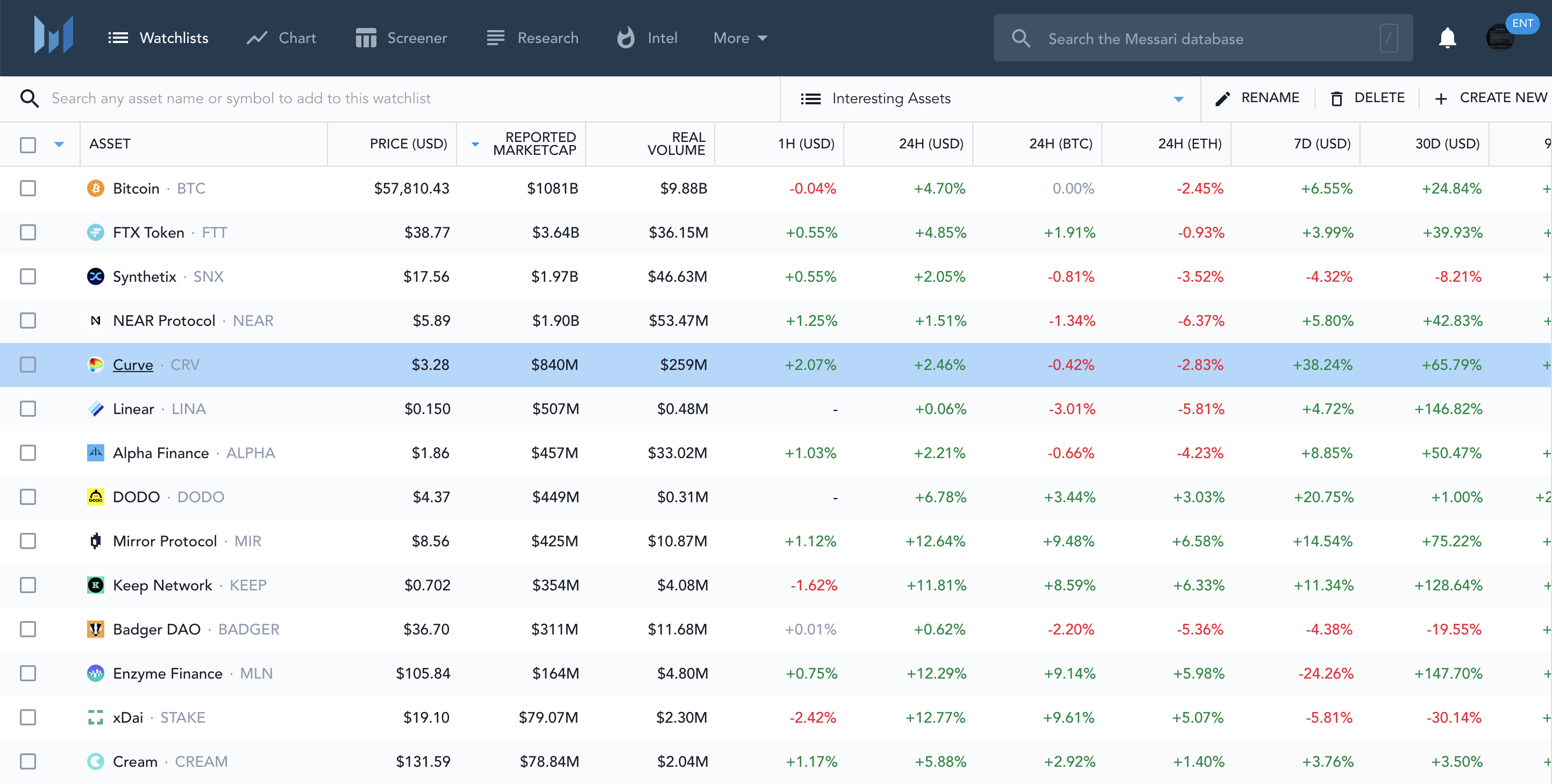Open the arrow beside the header checkbox
Viewport: 1552px width, 784px height.
(x=59, y=144)
